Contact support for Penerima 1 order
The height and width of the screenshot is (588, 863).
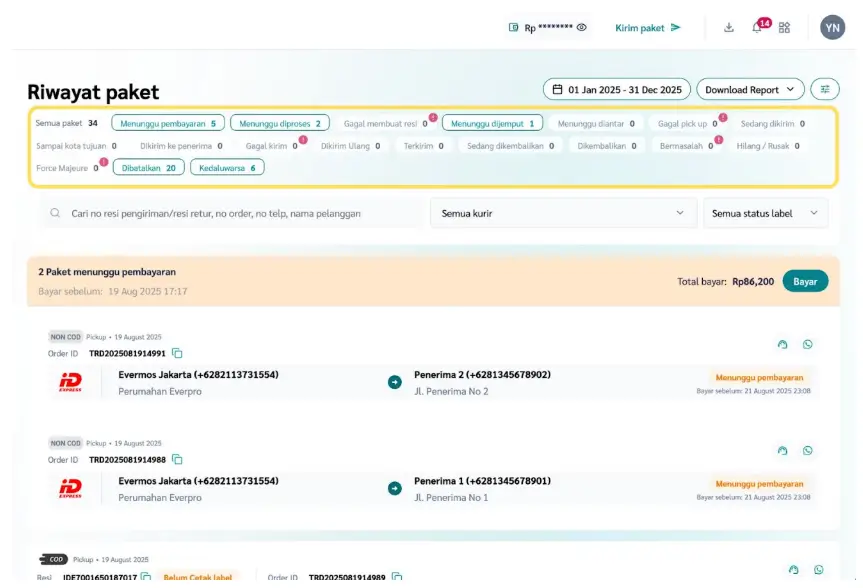tap(782, 451)
